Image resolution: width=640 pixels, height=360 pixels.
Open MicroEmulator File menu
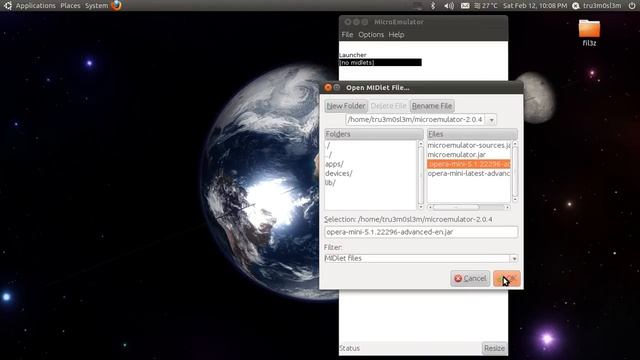coord(347,35)
